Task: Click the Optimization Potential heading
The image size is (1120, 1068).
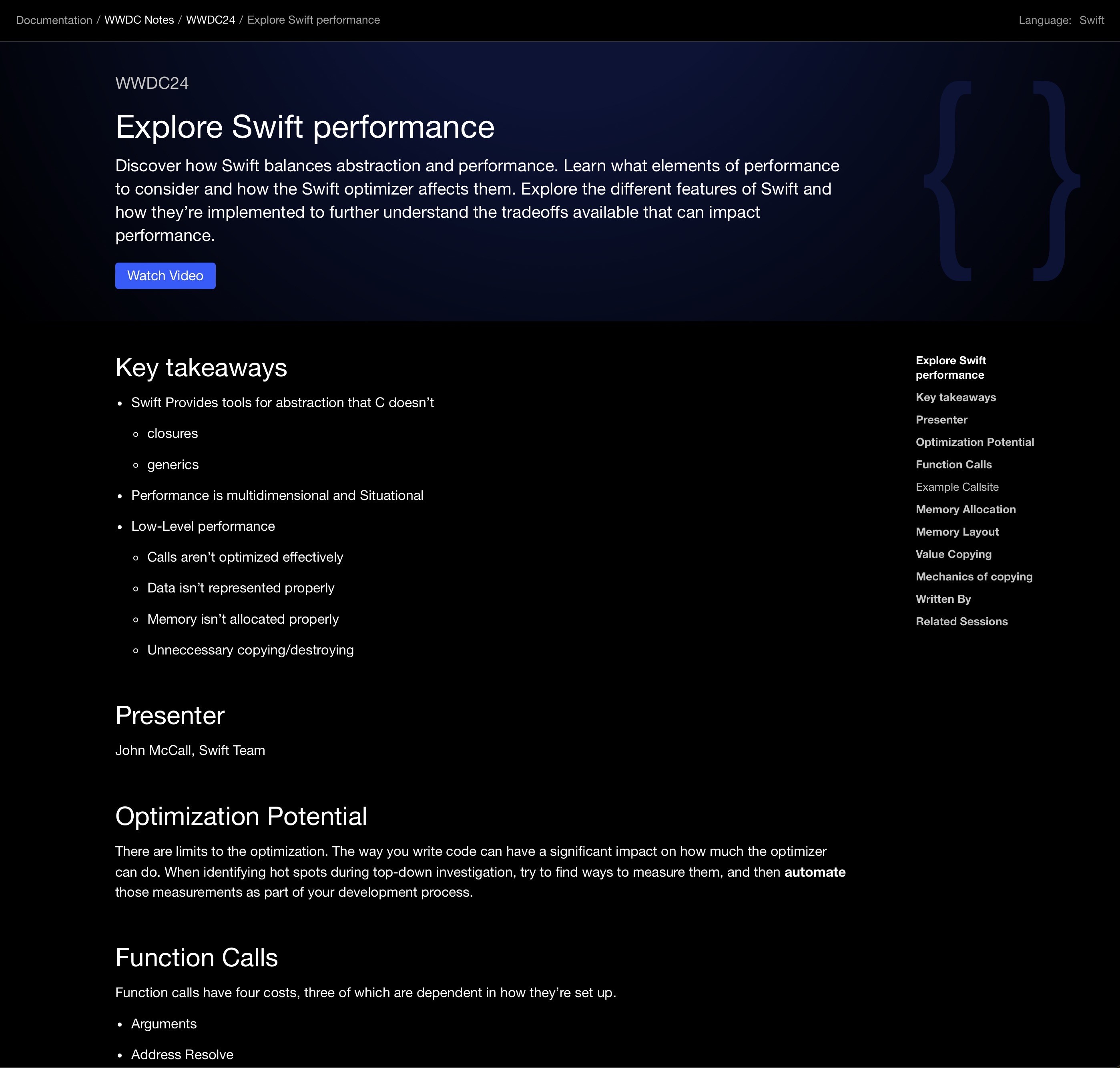Action: (241, 816)
